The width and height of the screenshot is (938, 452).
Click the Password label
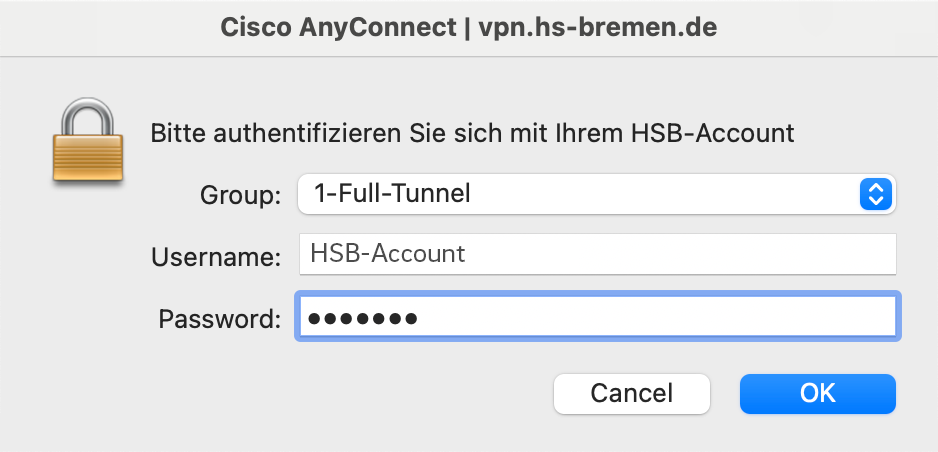(x=220, y=320)
